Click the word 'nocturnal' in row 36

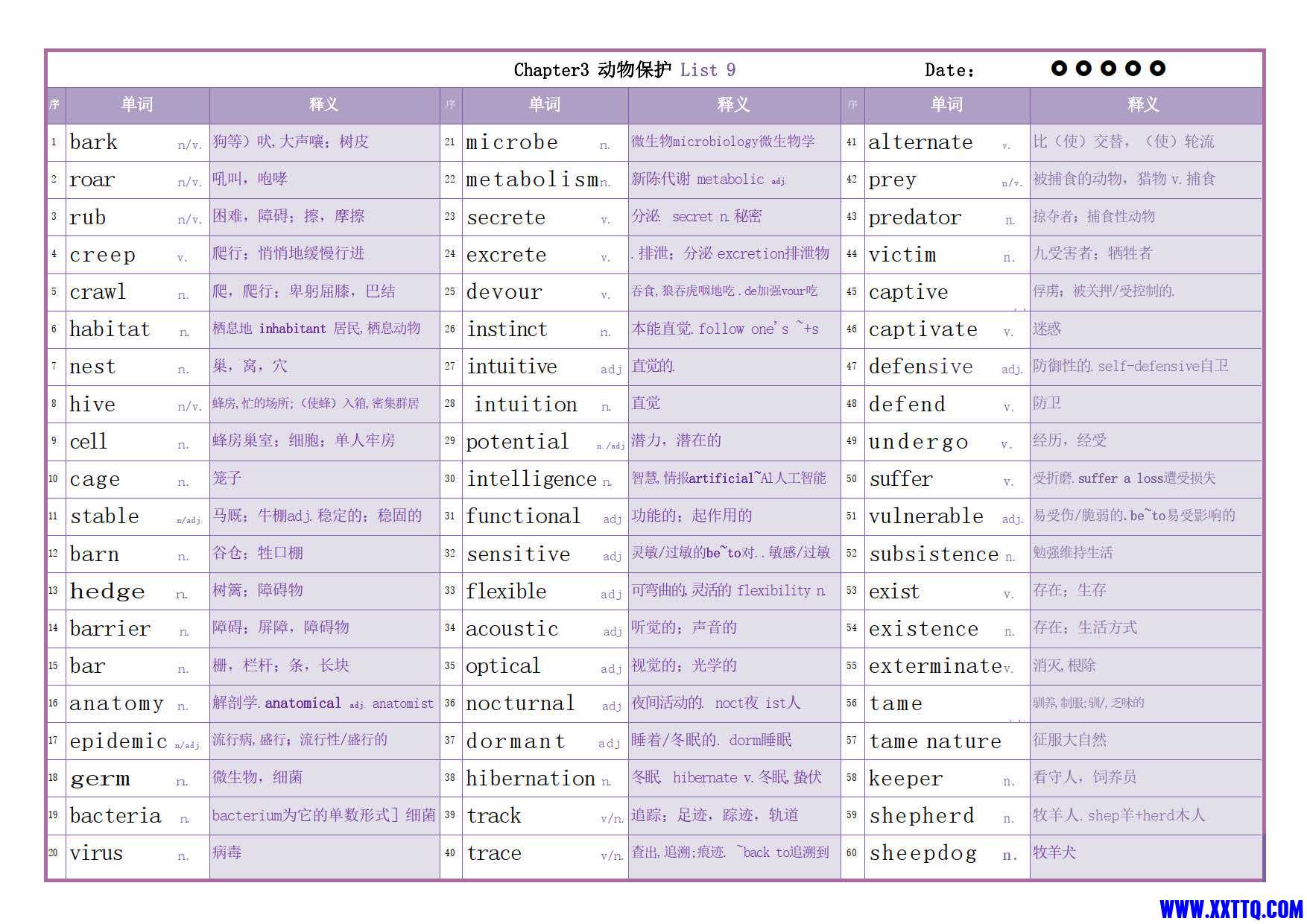pyautogui.click(x=520, y=703)
